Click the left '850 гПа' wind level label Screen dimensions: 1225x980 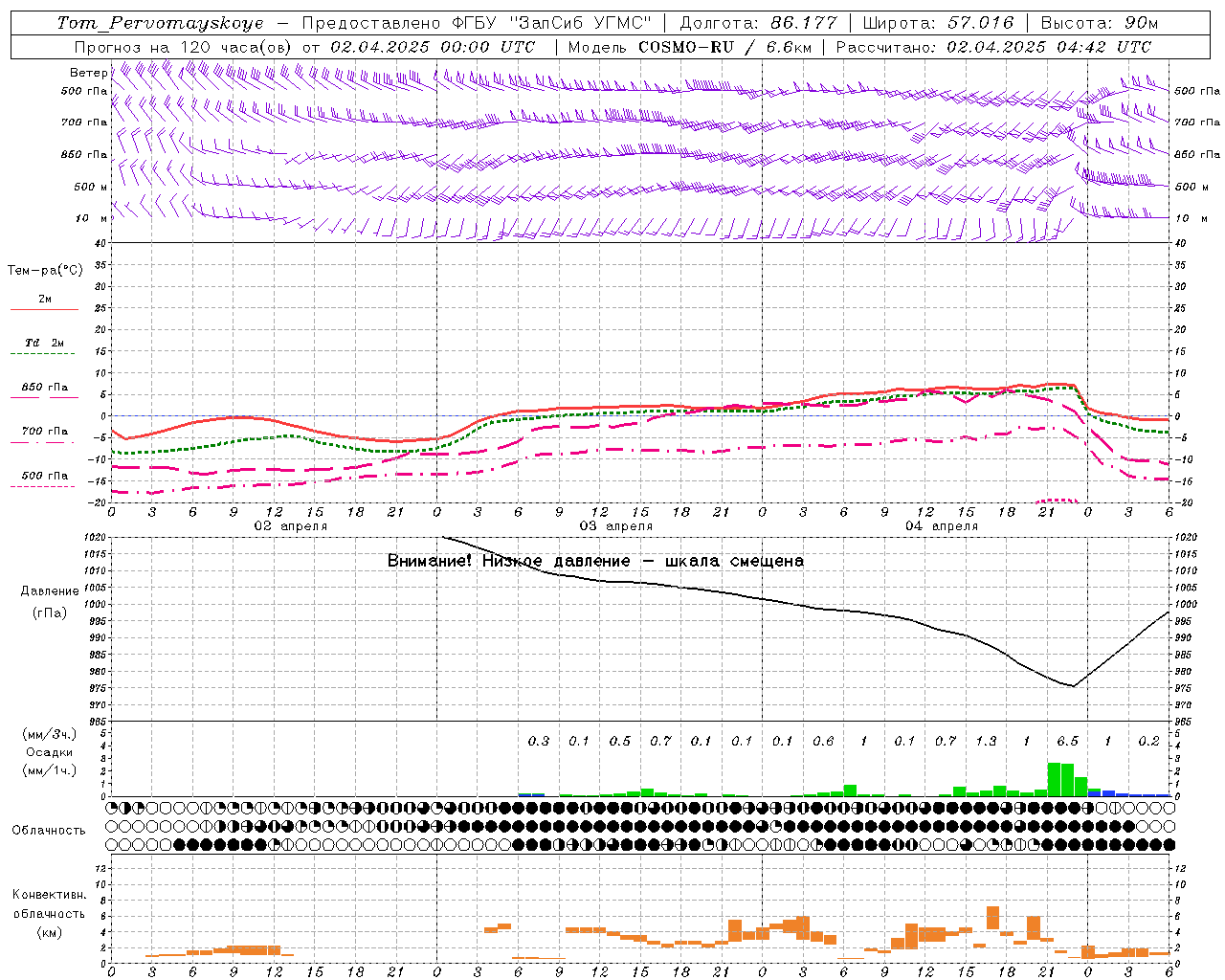[84, 154]
